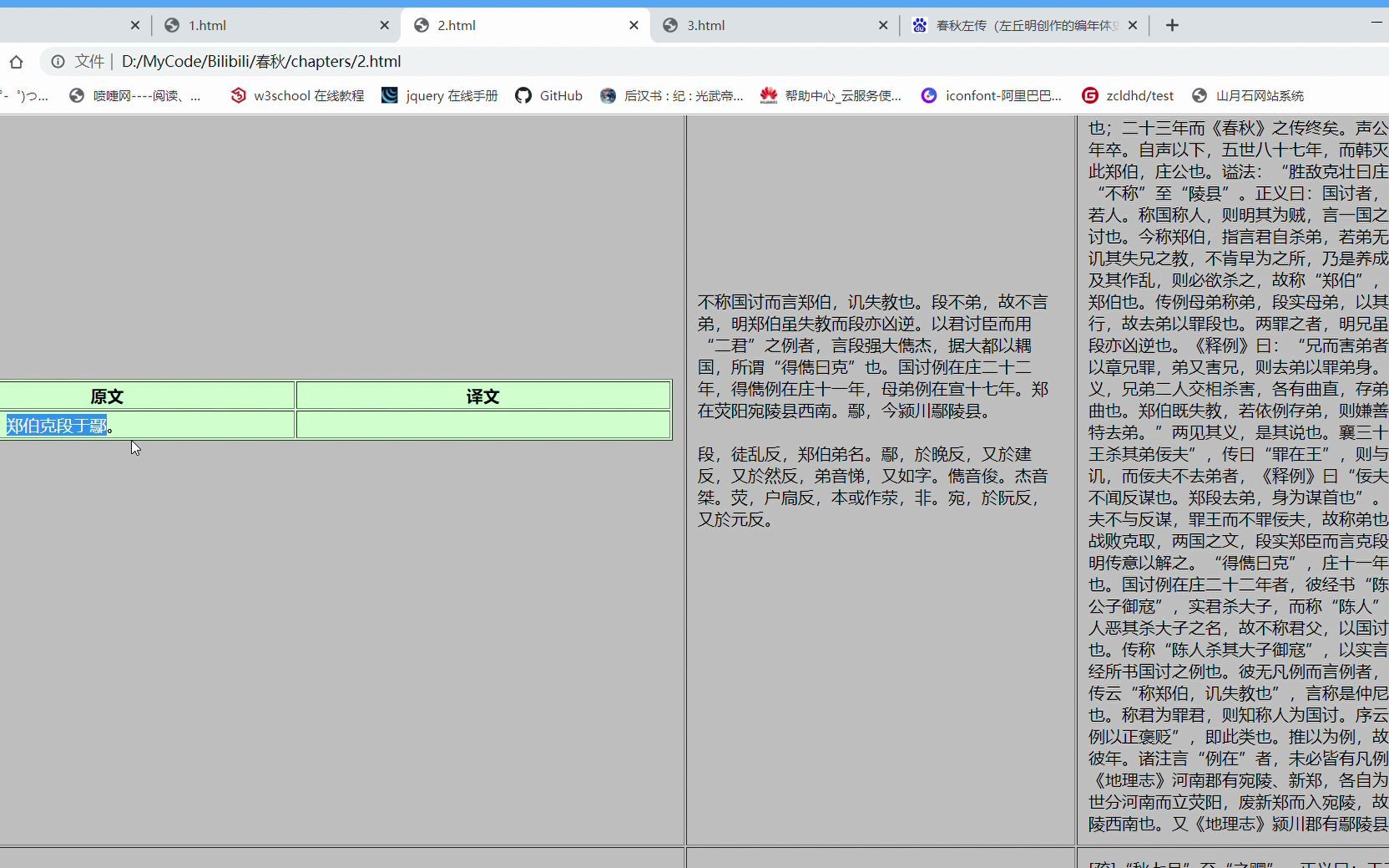Click the w3school bookmark favicon
1389x868 pixels.
click(239, 96)
